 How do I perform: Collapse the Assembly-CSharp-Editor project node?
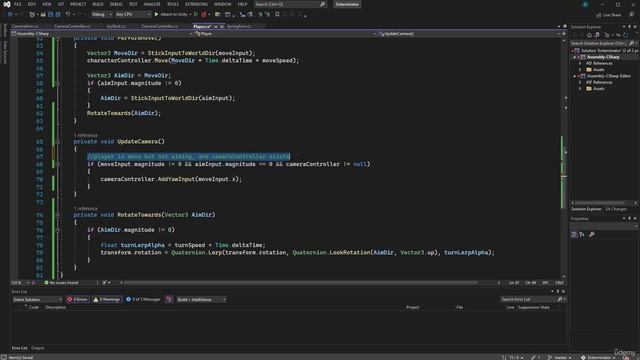click(x=575, y=76)
